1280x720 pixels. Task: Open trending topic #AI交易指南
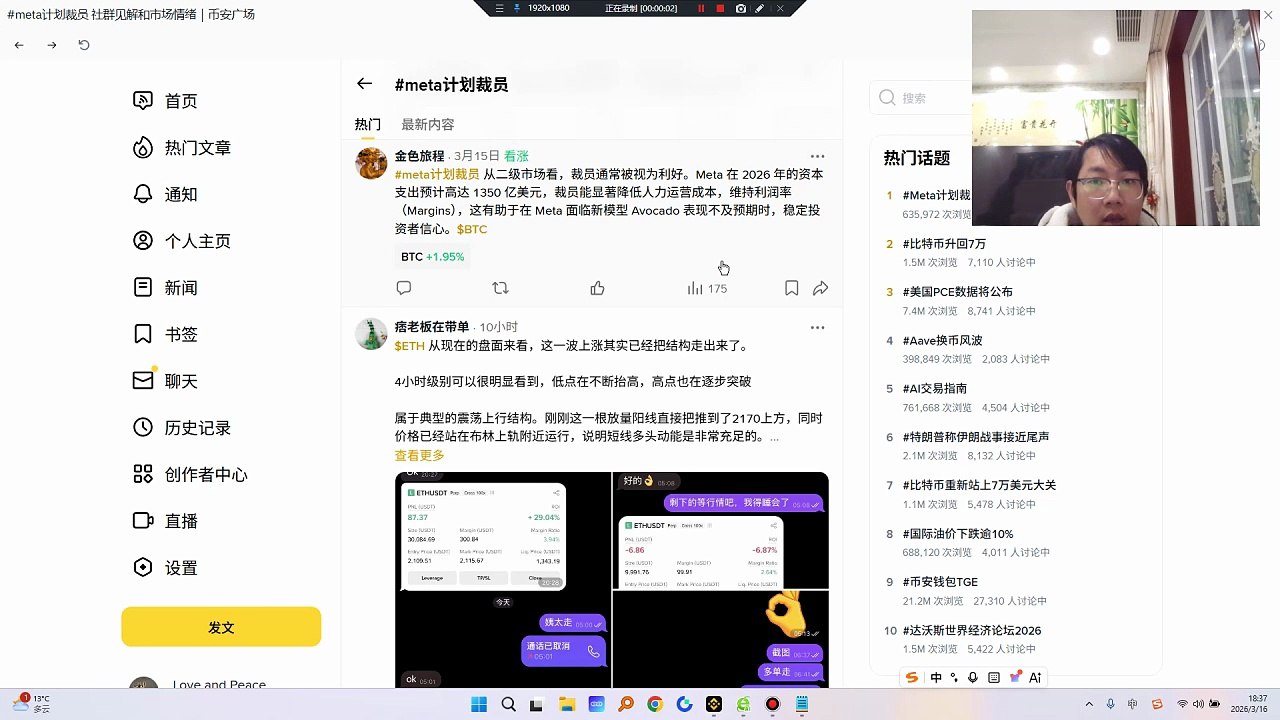click(934, 388)
